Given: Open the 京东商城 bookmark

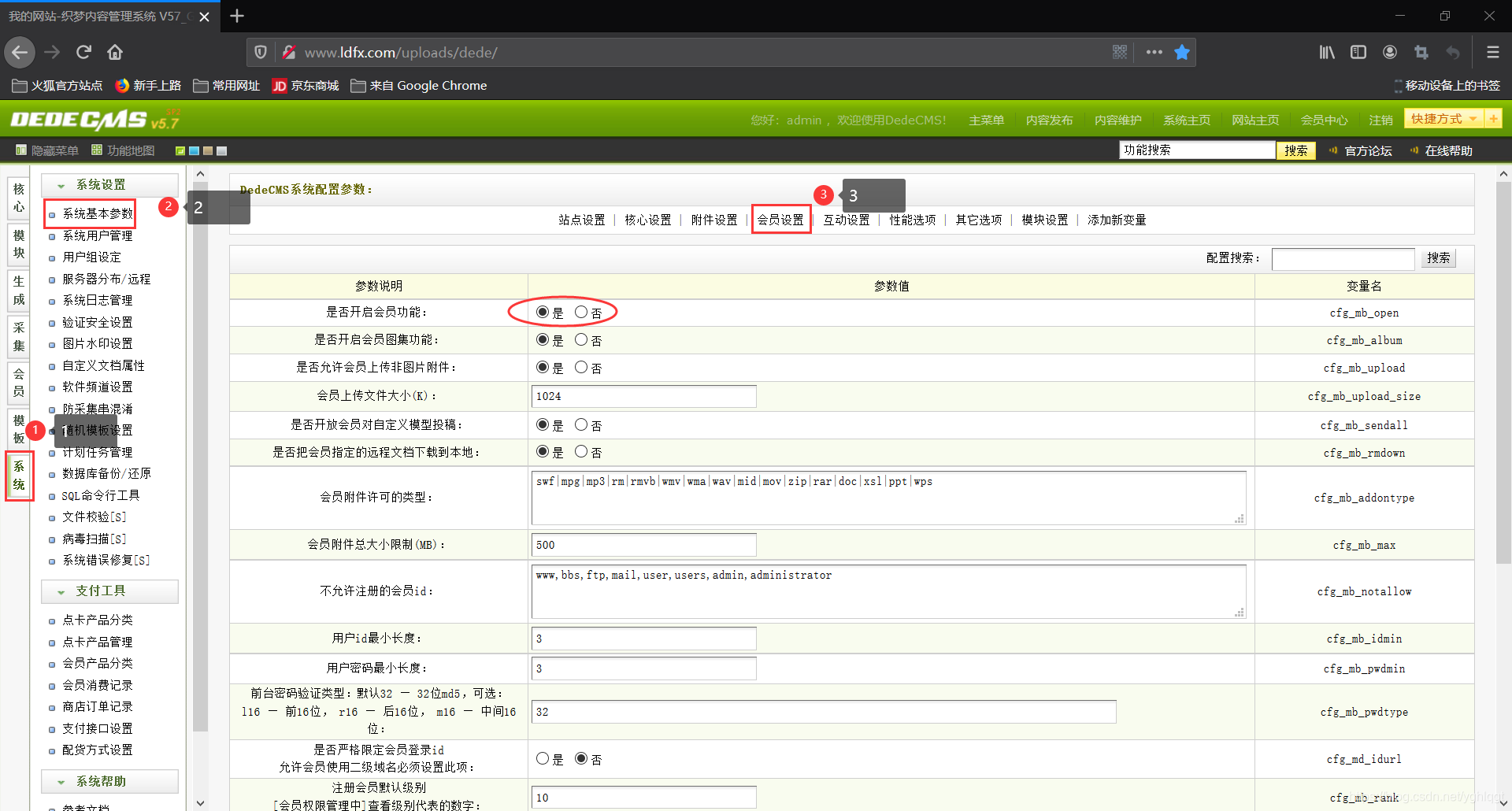Looking at the screenshot, I should 306,86.
